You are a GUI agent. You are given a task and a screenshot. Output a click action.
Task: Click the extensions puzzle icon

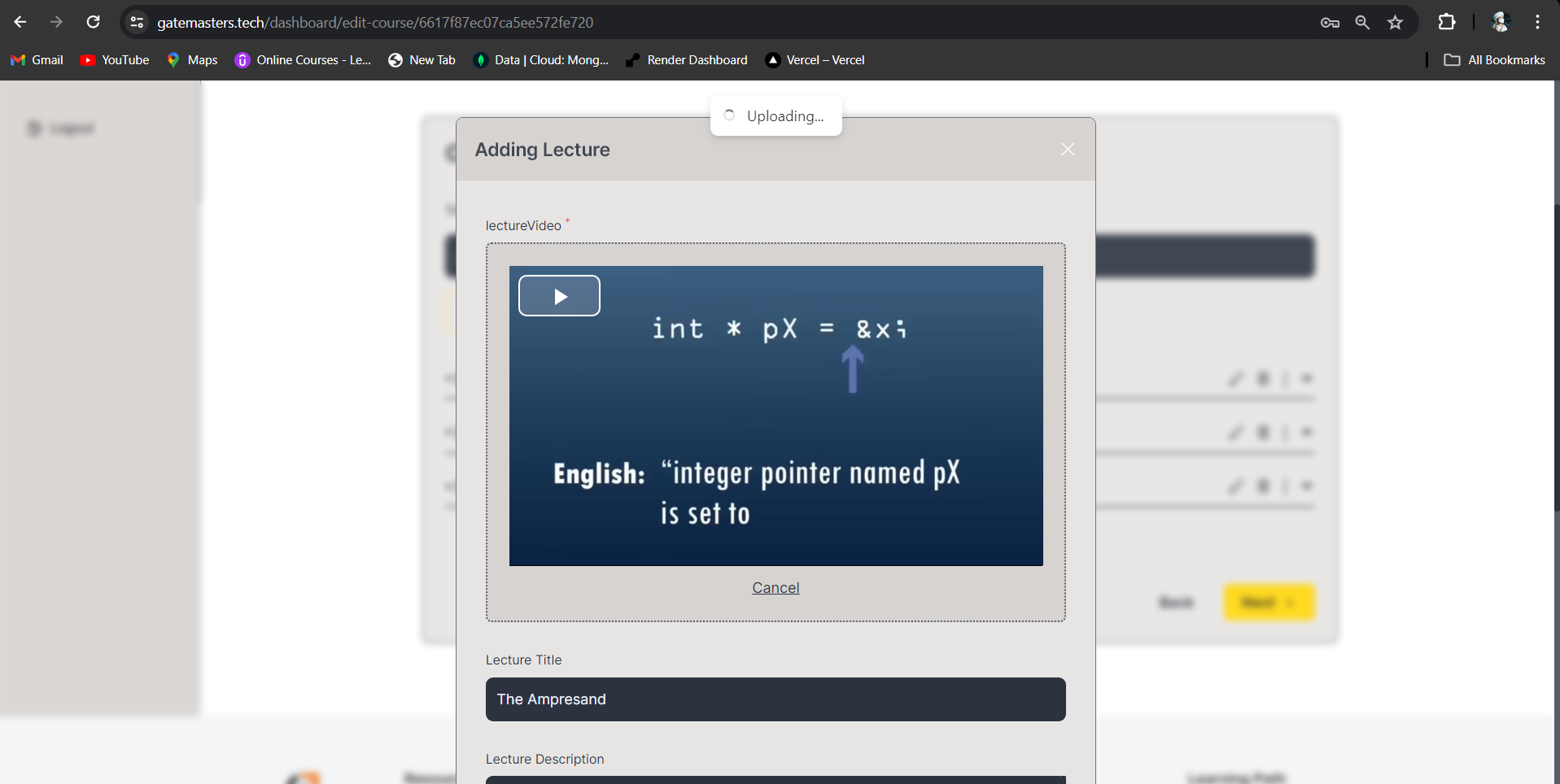(1448, 22)
